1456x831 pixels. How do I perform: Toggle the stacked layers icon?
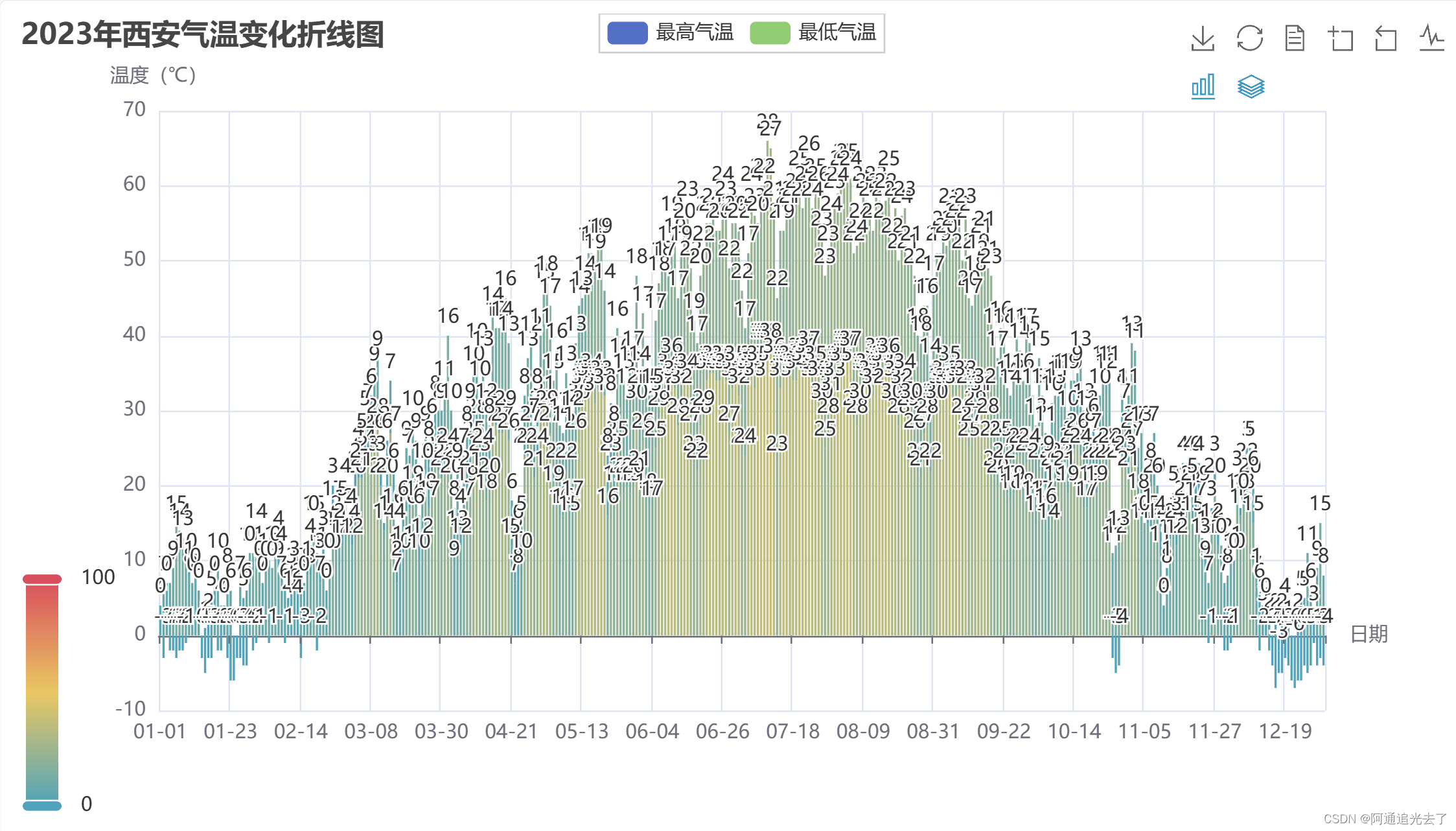point(1251,86)
